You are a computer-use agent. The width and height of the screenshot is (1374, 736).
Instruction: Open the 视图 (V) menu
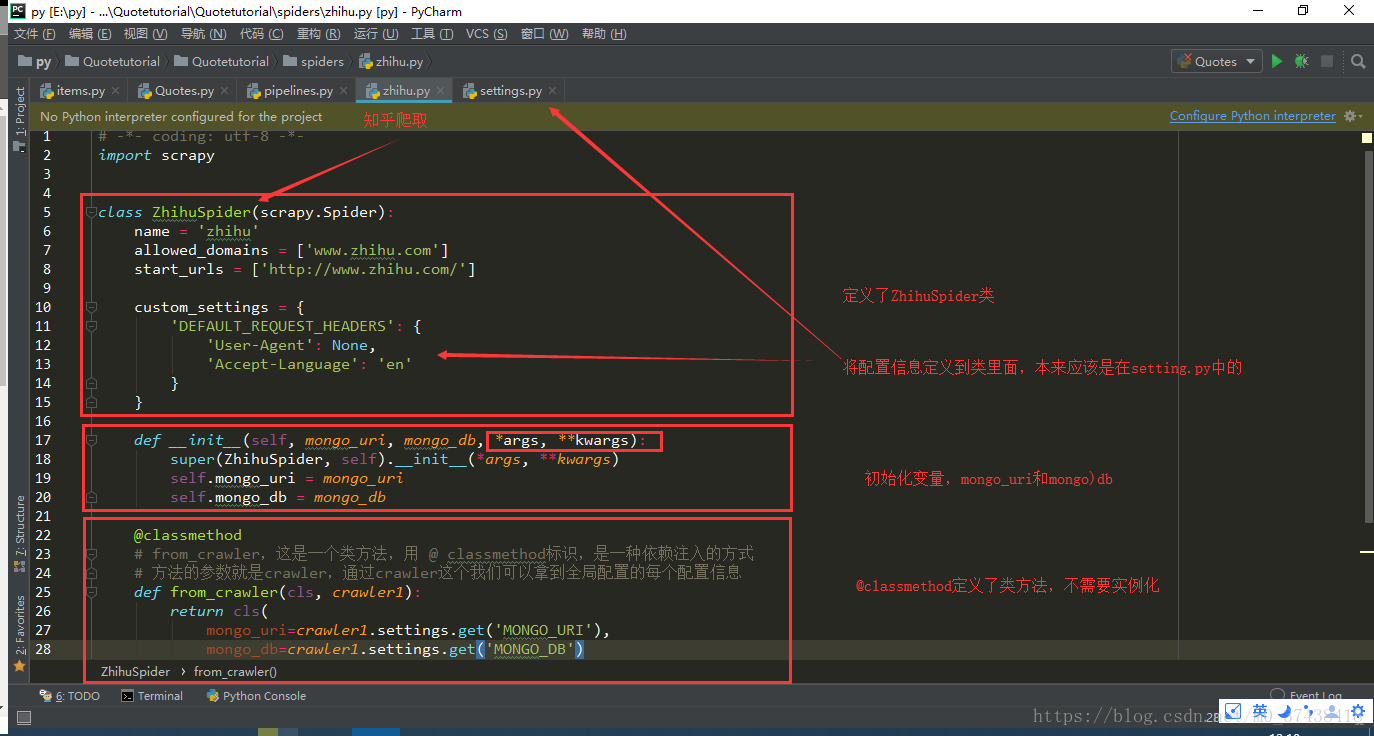pyautogui.click(x=145, y=33)
